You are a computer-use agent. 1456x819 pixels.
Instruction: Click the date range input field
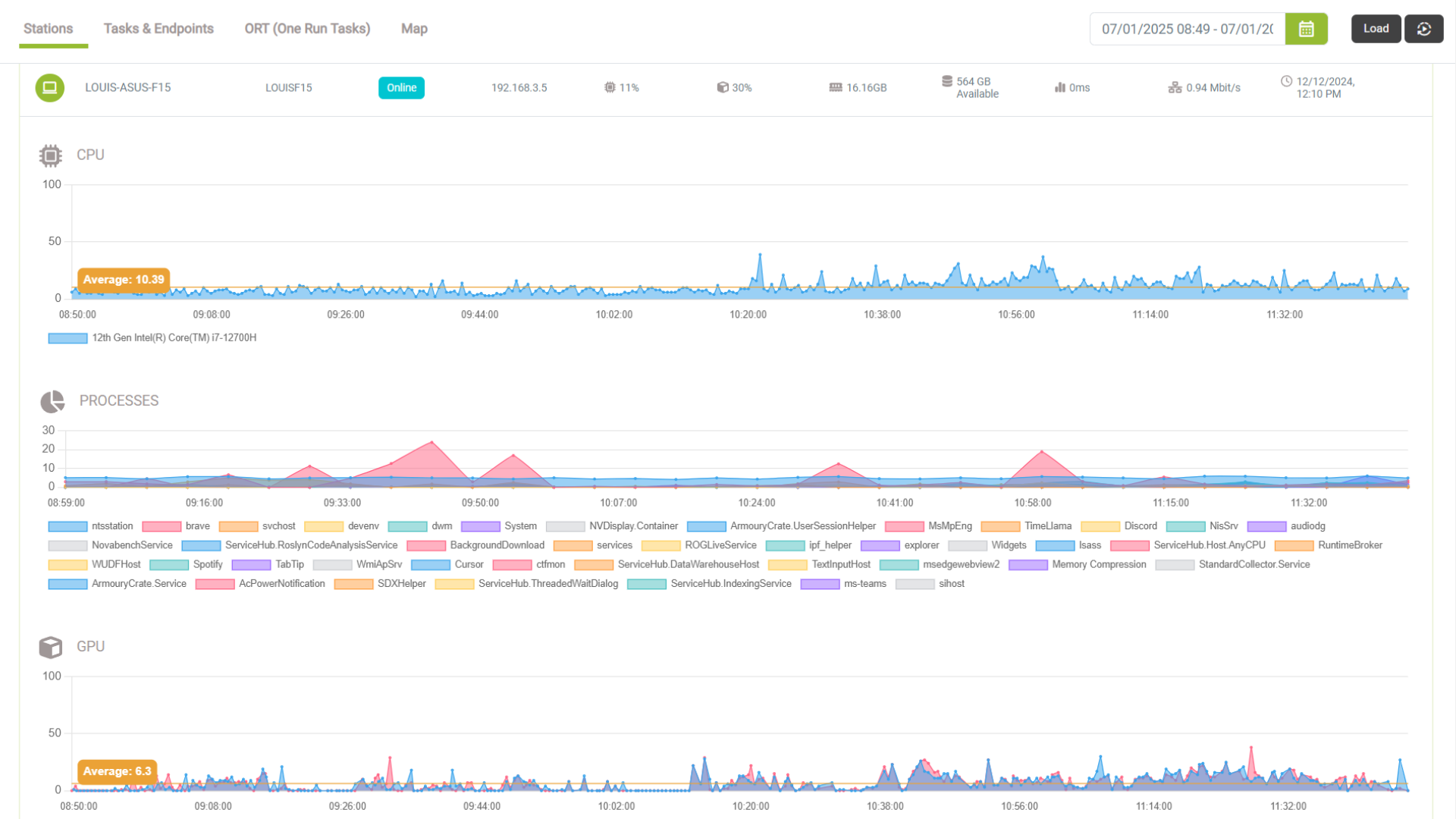pos(1187,28)
